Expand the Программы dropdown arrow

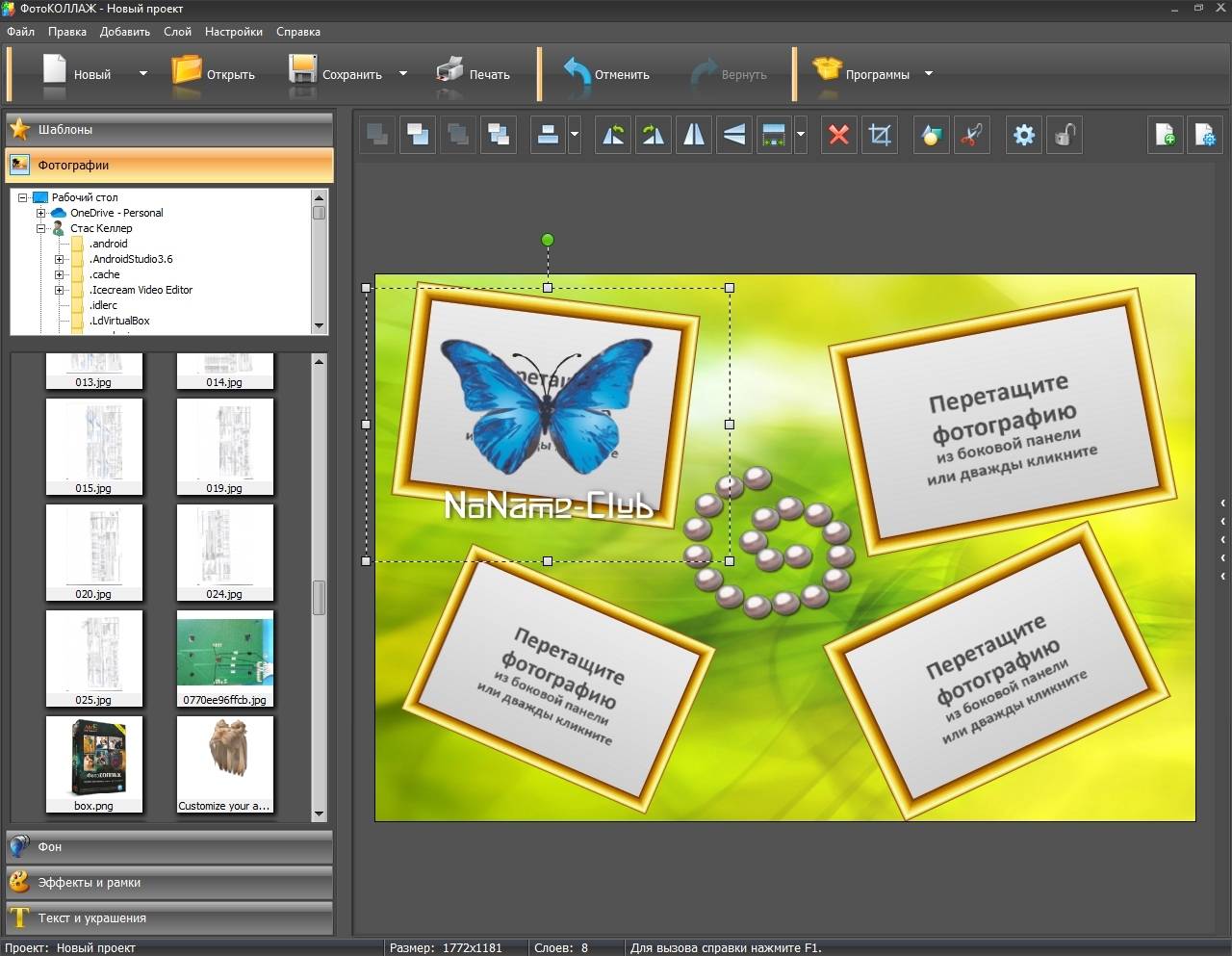point(929,73)
